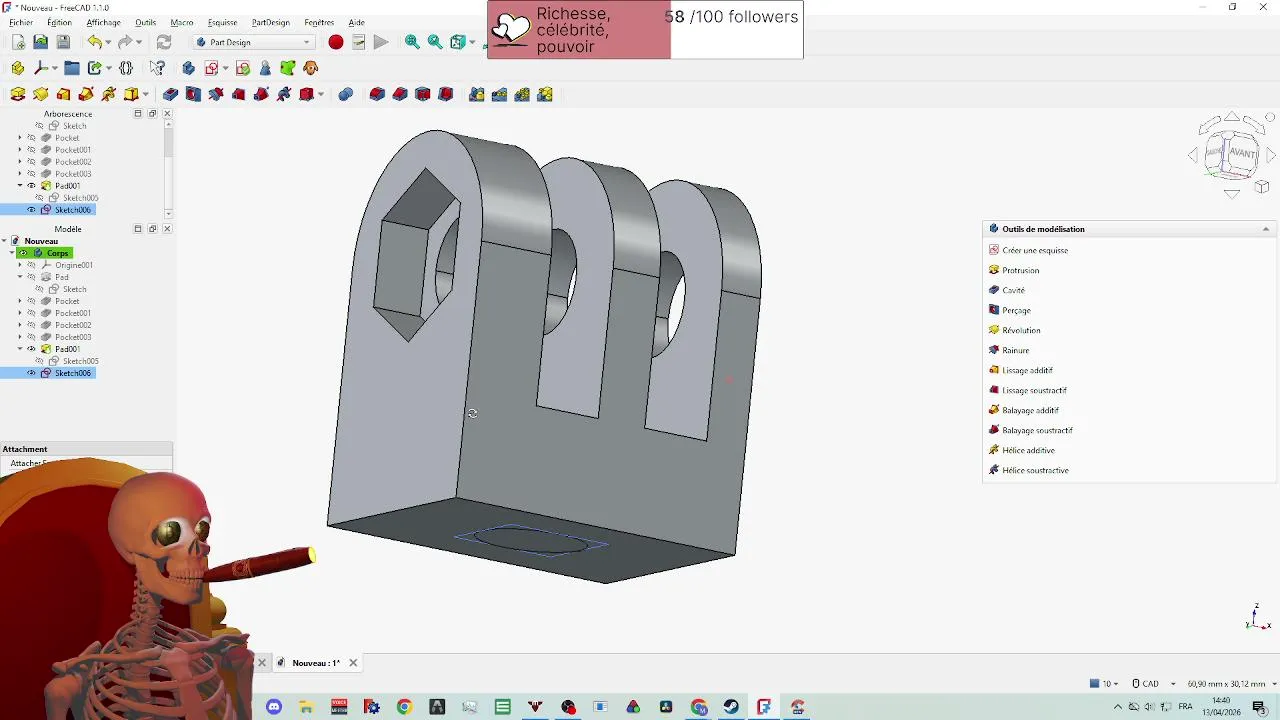Image resolution: width=1280 pixels, height=720 pixels.
Task: Click Hélice soustractive in modeling tools
Action: point(1035,470)
